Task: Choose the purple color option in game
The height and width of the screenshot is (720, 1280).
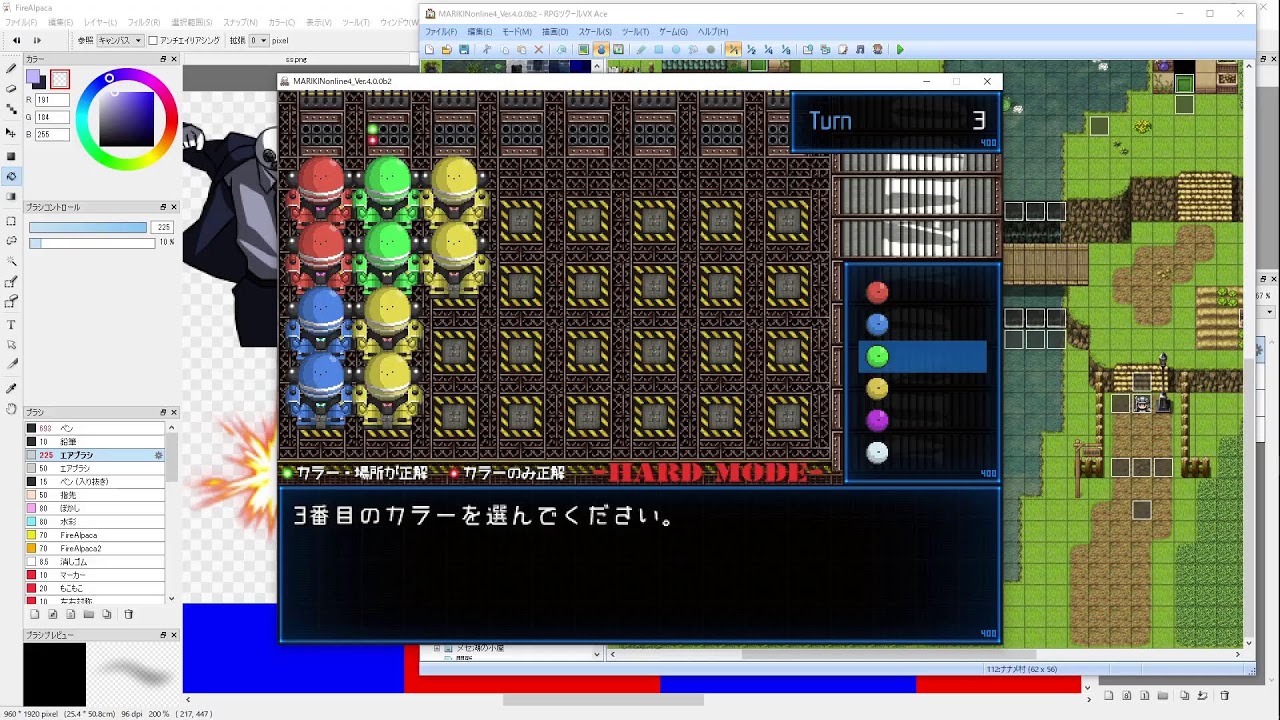Action: coord(877,420)
